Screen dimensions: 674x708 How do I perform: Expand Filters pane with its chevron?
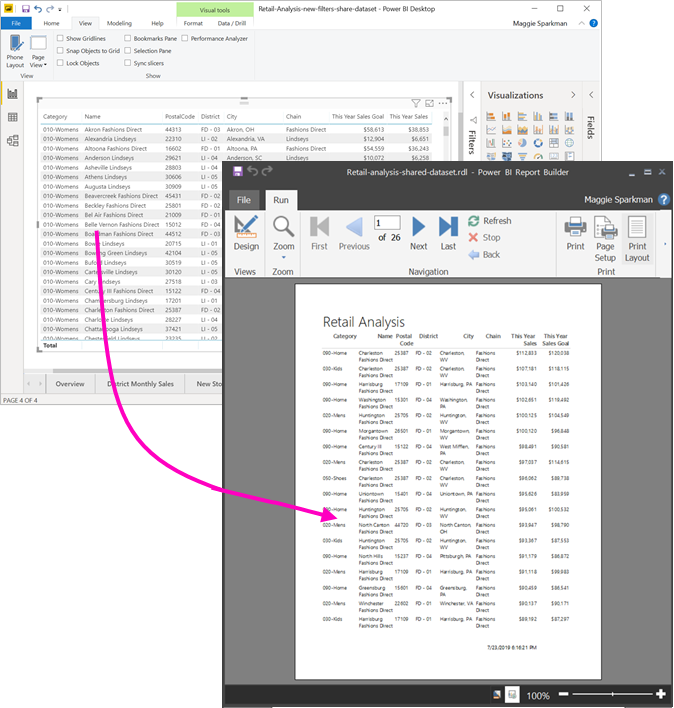pyautogui.click(x=472, y=95)
